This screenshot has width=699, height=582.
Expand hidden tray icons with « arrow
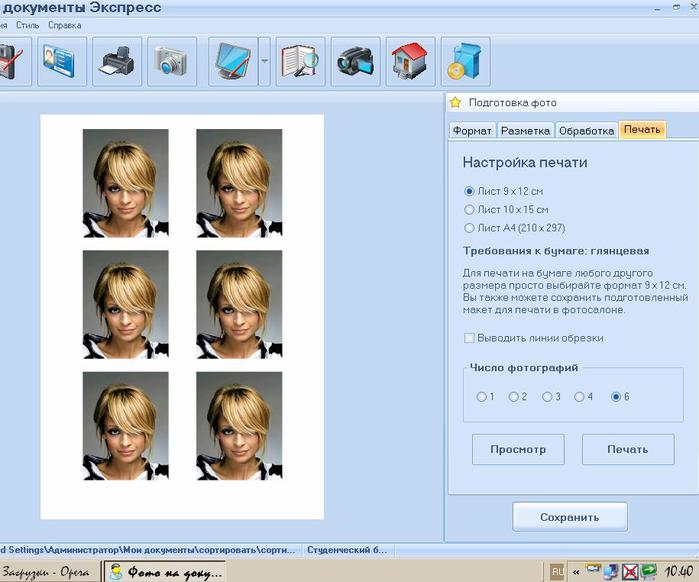click(576, 572)
